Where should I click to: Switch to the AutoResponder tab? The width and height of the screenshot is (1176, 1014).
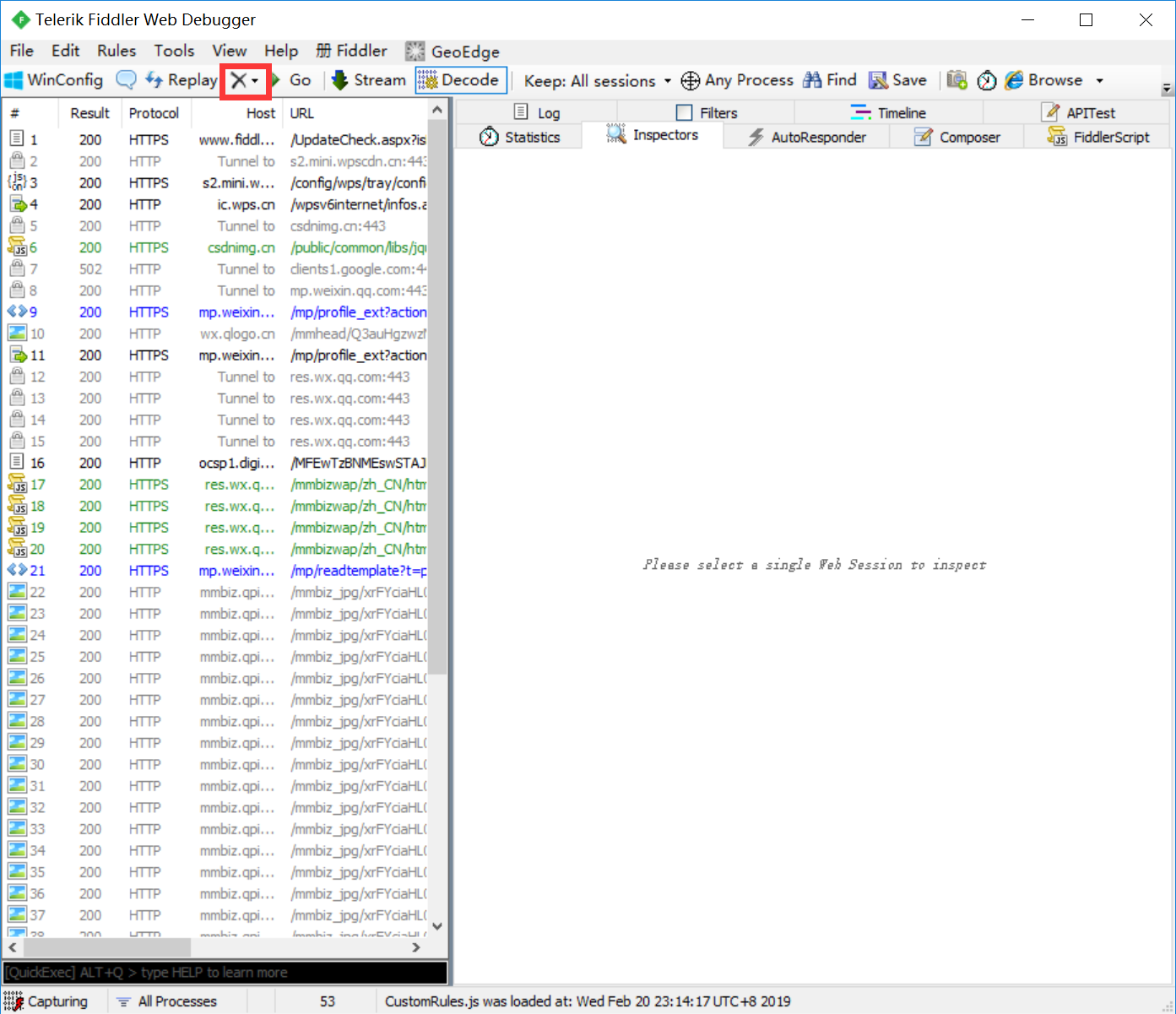coord(807,137)
